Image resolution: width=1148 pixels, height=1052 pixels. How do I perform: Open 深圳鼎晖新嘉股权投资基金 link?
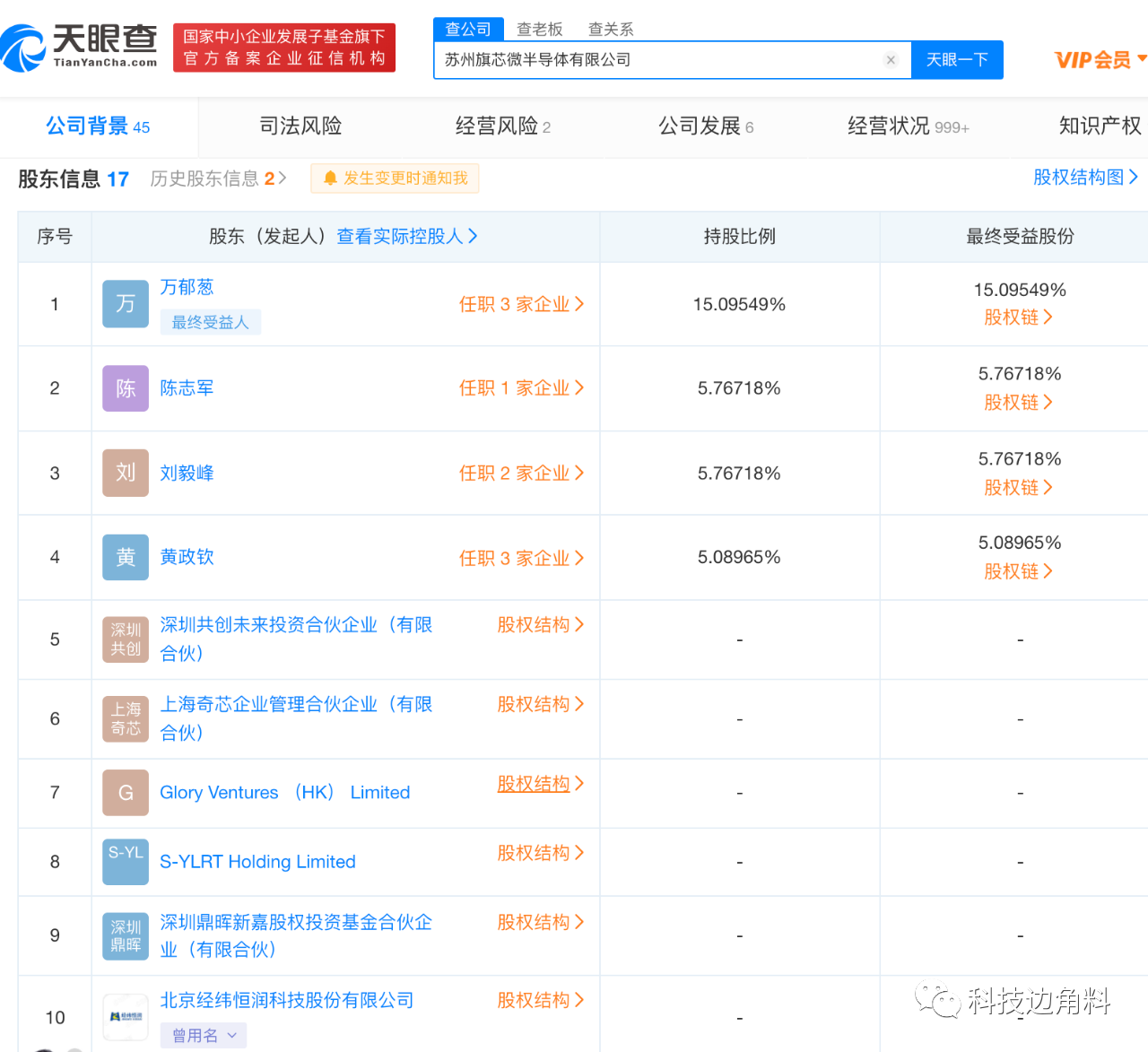pyautogui.click(x=296, y=935)
